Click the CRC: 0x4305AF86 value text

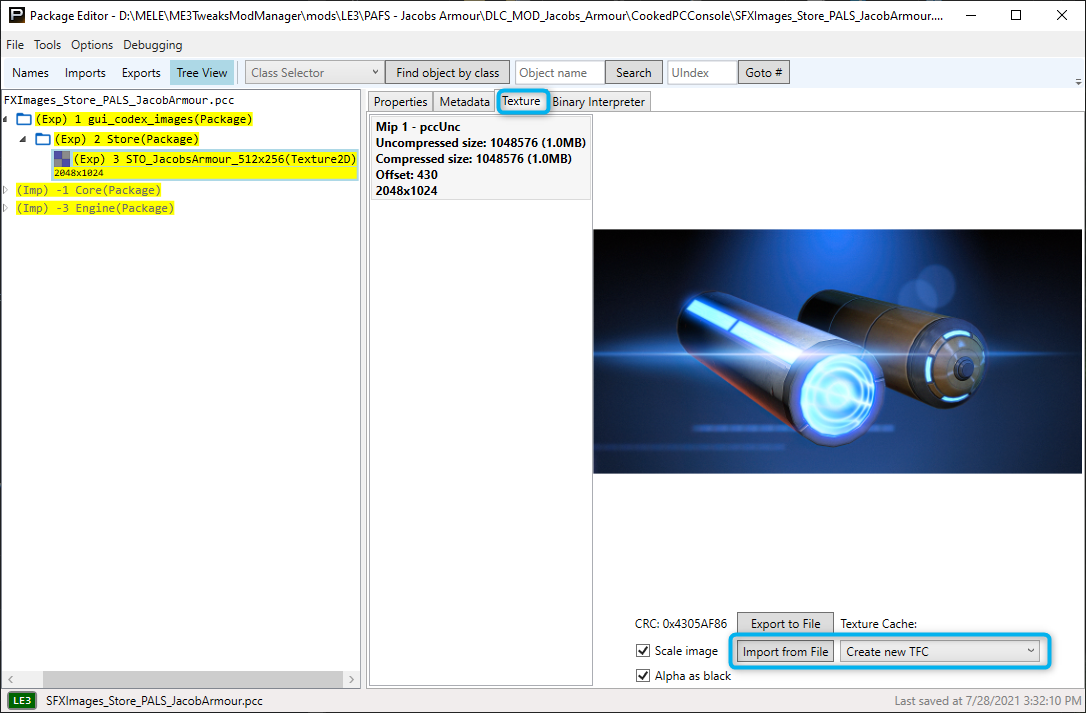(x=681, y=624)
